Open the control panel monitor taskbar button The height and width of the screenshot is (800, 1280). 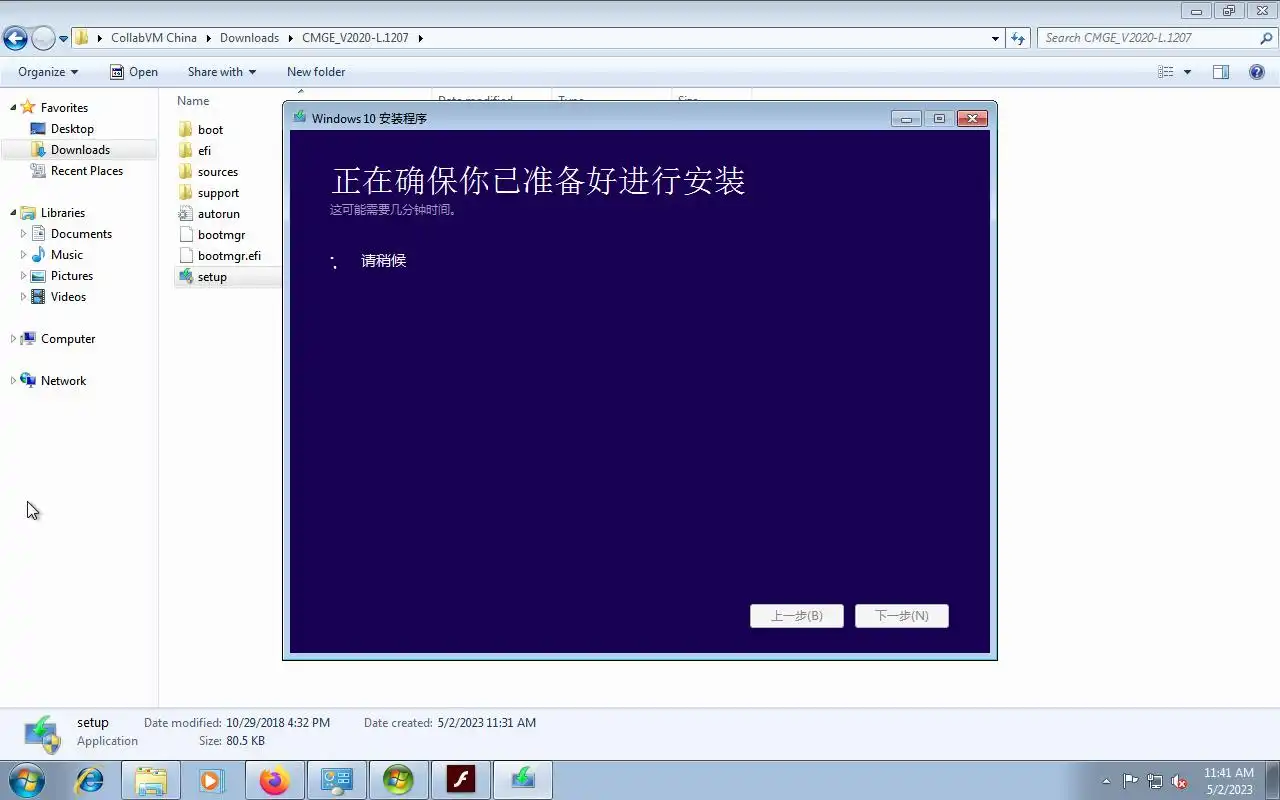336,780
